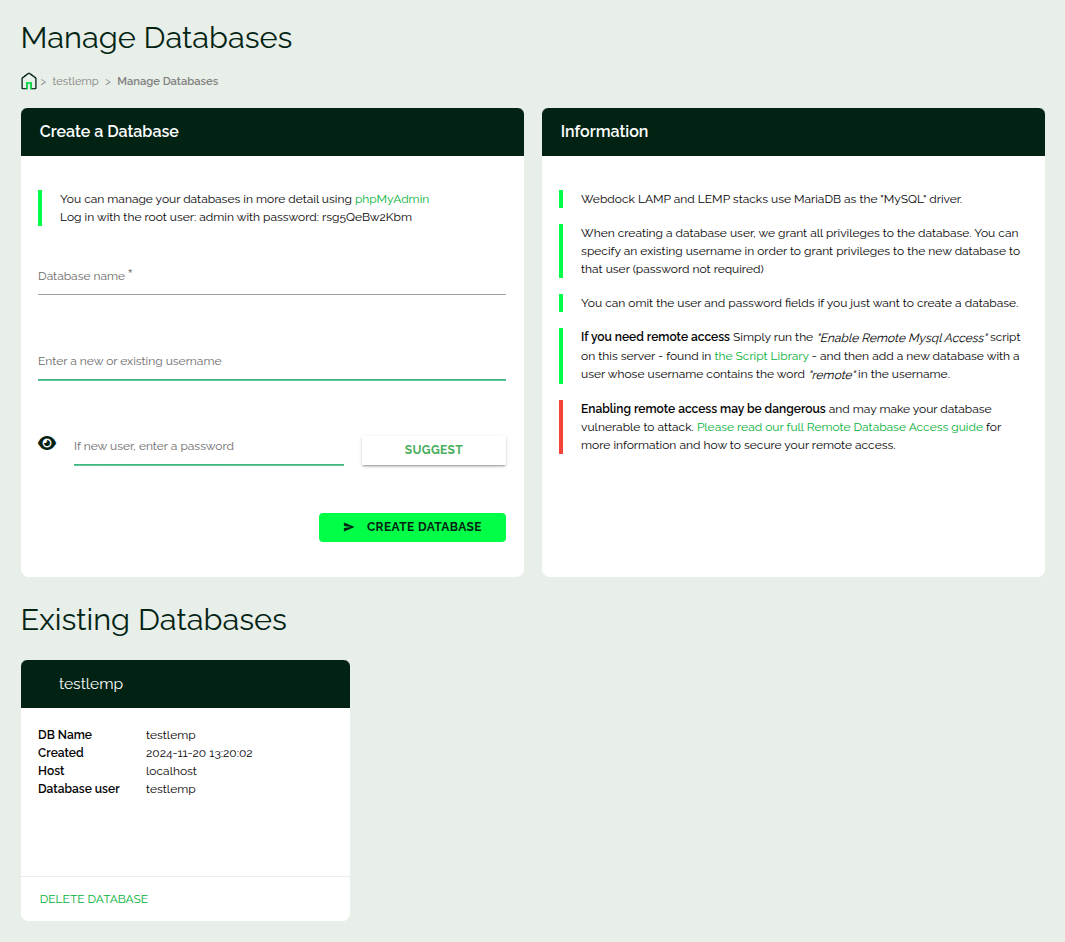Image resolution: width=1065 pixels, height=942 pixels.
Task: Open the testlemp breadcrumb link
Action: pyautogui.click(x=75, y=81)
